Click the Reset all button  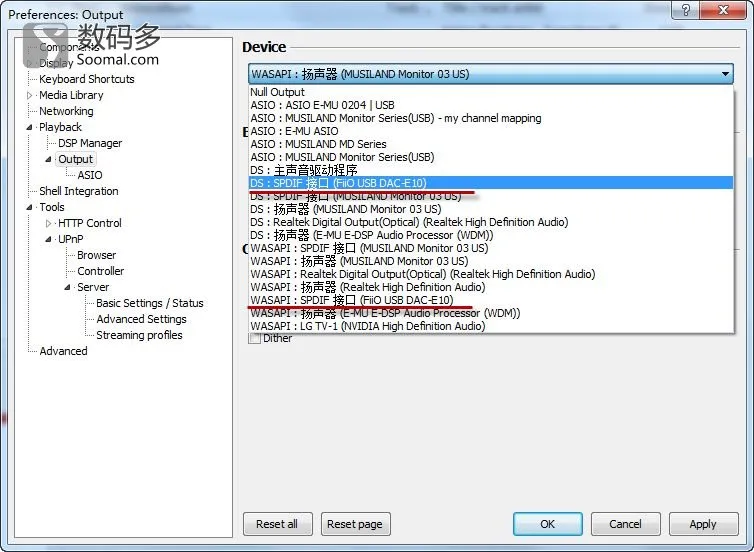[277, 524]
